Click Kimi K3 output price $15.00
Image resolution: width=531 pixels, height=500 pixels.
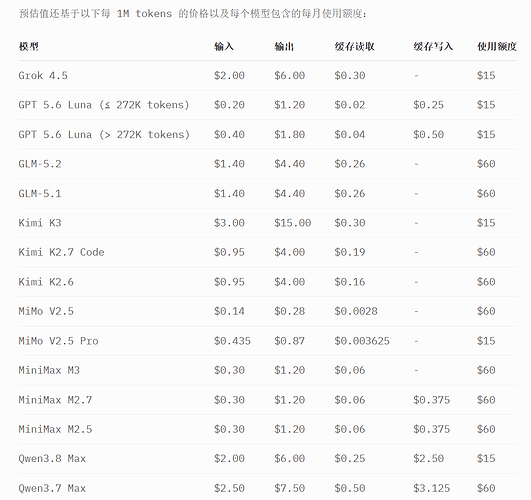click(x=293, y=223)
